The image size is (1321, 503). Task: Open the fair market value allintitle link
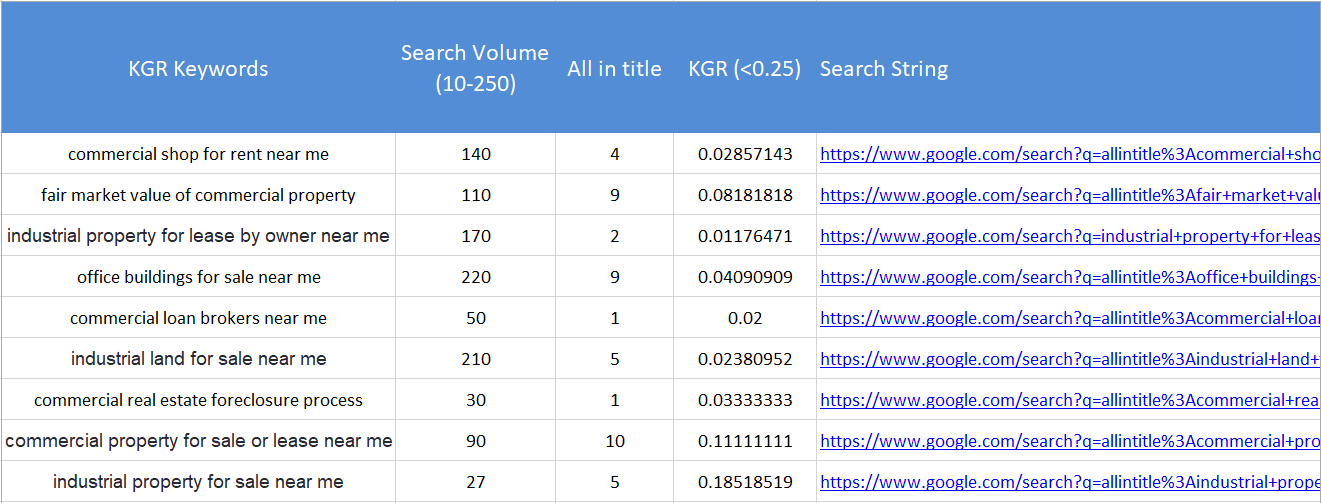[x=1068, y=195]
